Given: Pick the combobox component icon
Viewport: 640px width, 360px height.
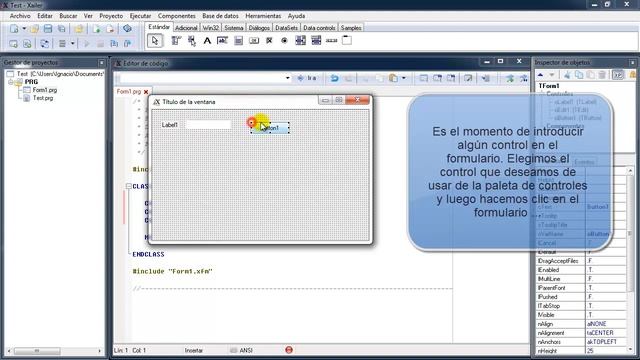Looking at the screenshot, I should [x=316, y=40].
